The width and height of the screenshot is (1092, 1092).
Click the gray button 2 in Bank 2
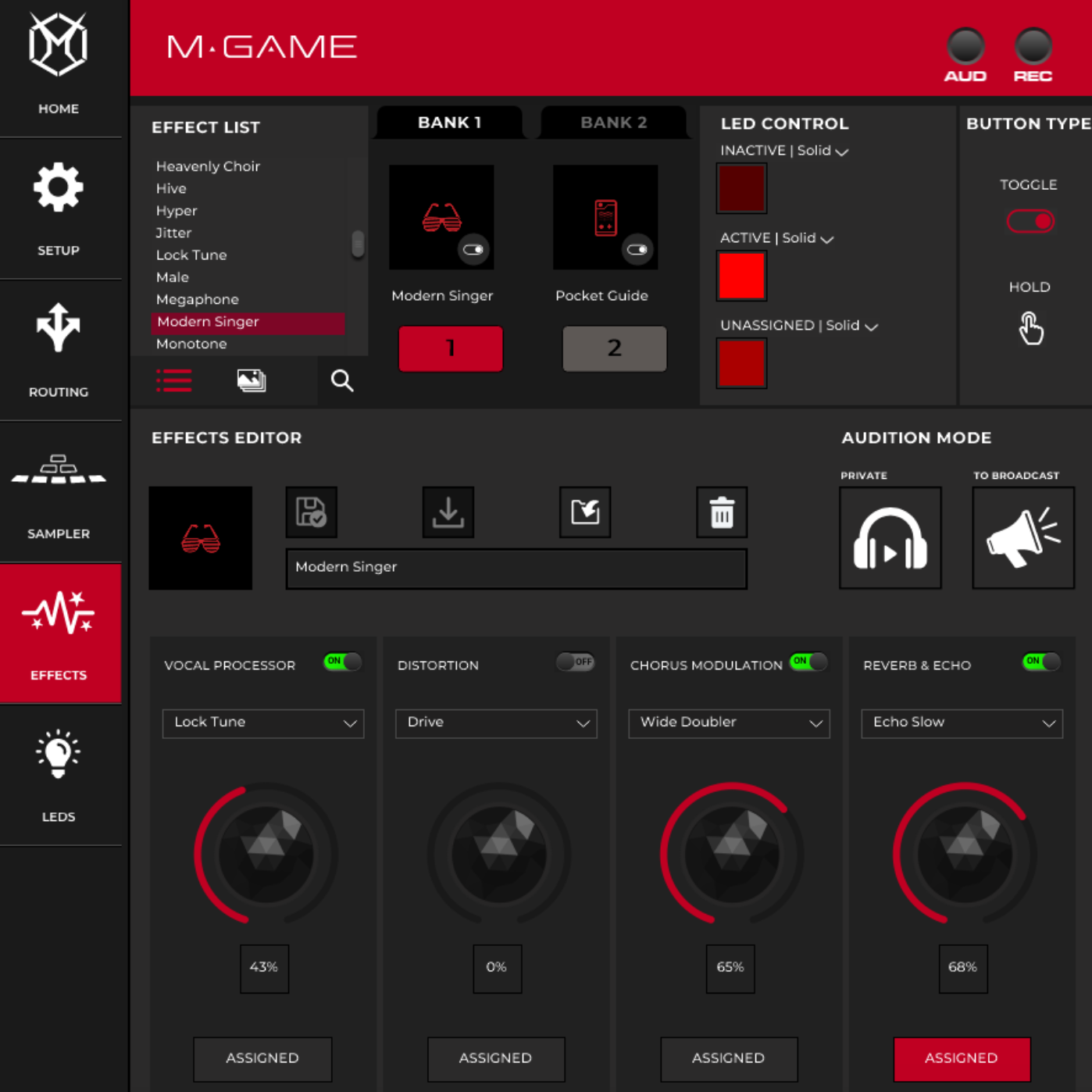[x=615, y=348]
